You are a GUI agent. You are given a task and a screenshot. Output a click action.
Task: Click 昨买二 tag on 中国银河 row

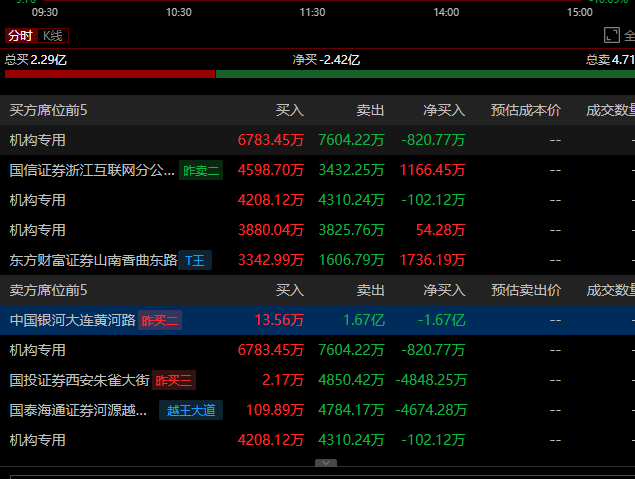tap(160, 320)
